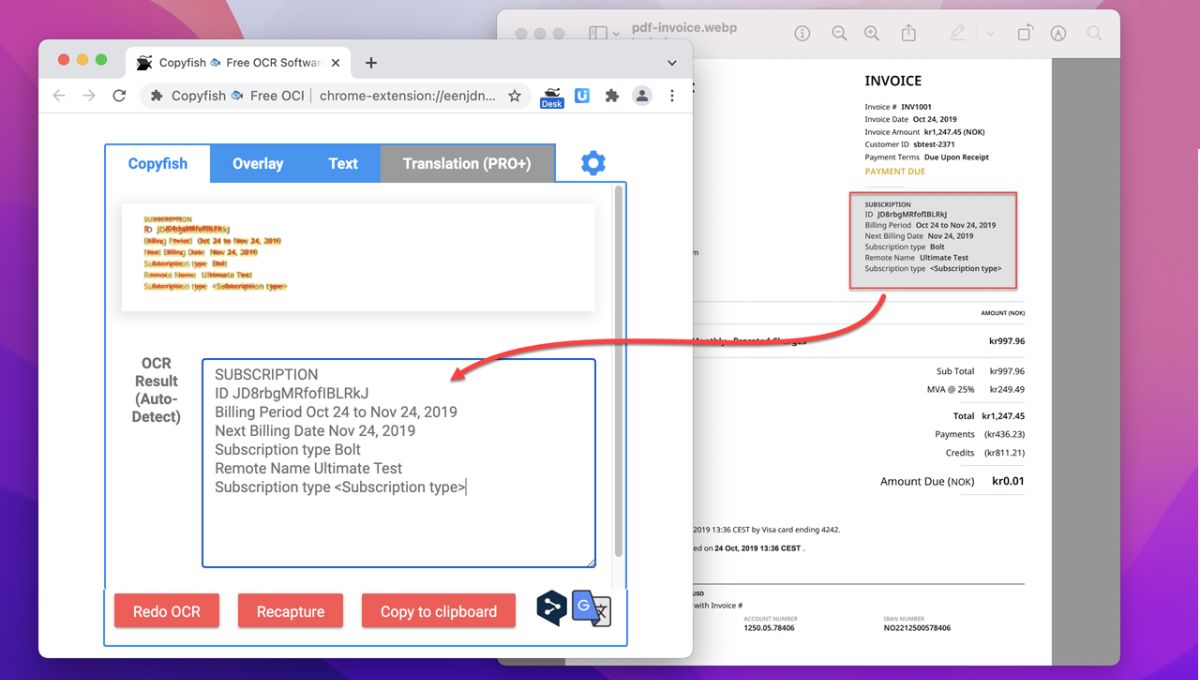The height and width of the screenshot is (680, 1200).
Task: Click the Sub Total kr997.96 value
Action: coord(1007,371)
